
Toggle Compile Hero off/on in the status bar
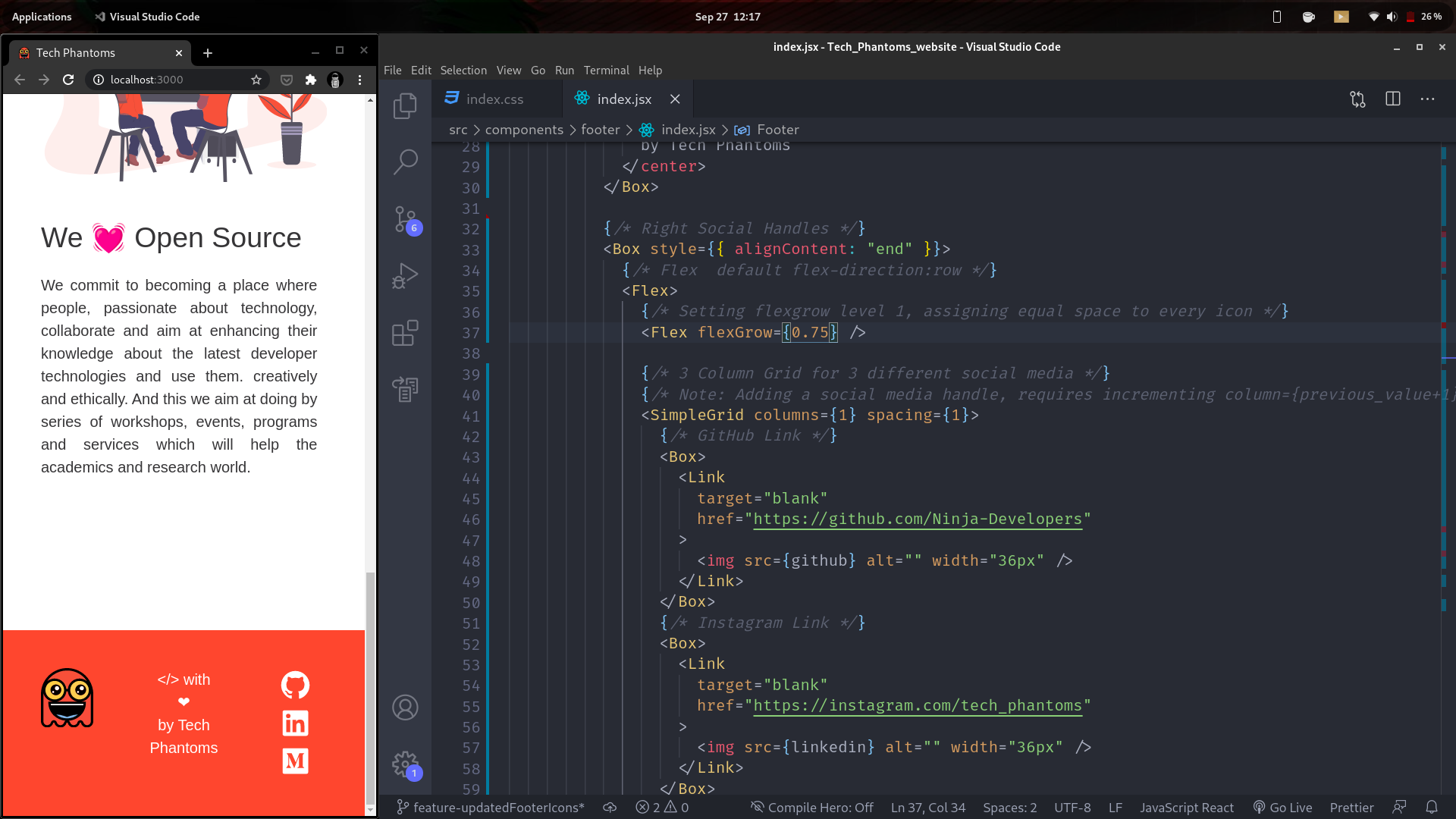[812, 807]
